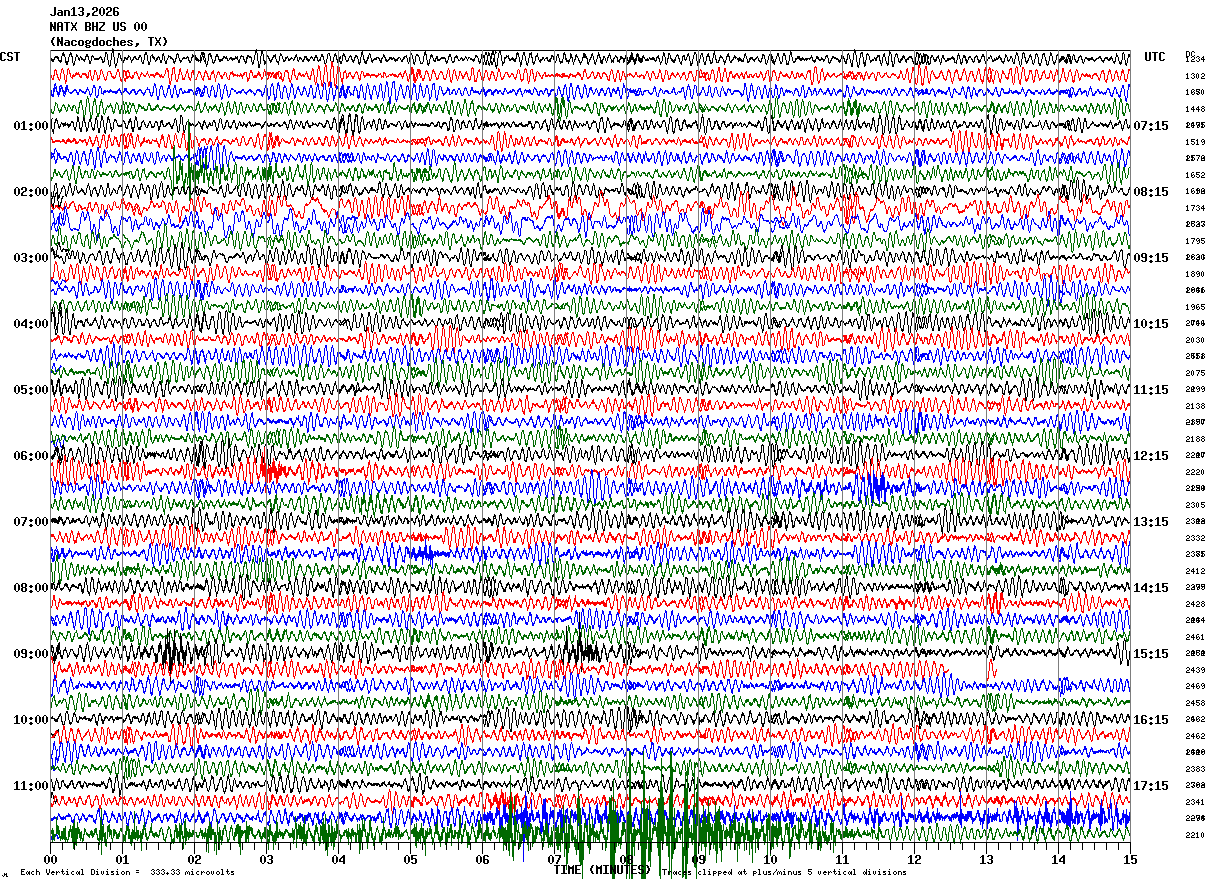This screenshot has width=1210, height=886.
Task: Click the minute axis tick label '12'
Action: (x=914, y=859)
